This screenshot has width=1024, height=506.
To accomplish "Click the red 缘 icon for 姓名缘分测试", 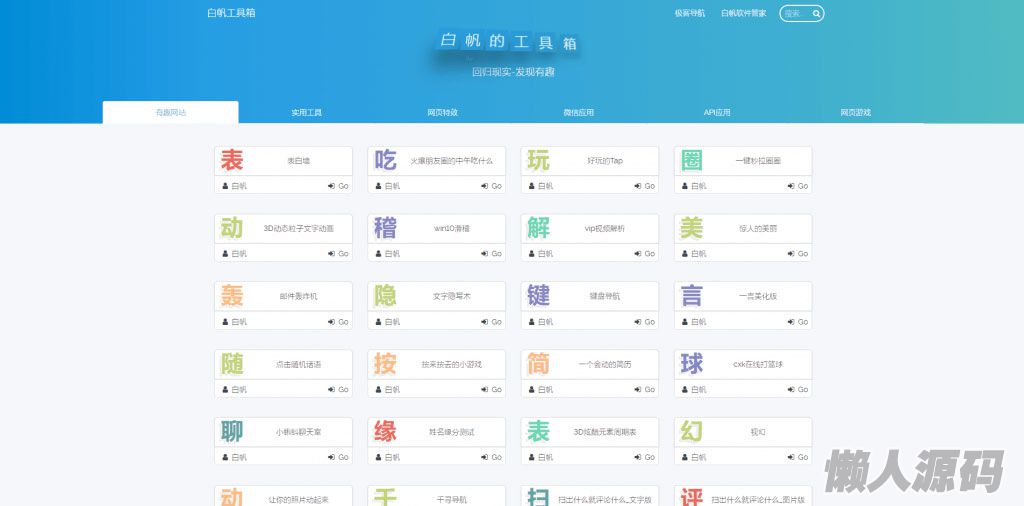I will (x=385, y=432).
